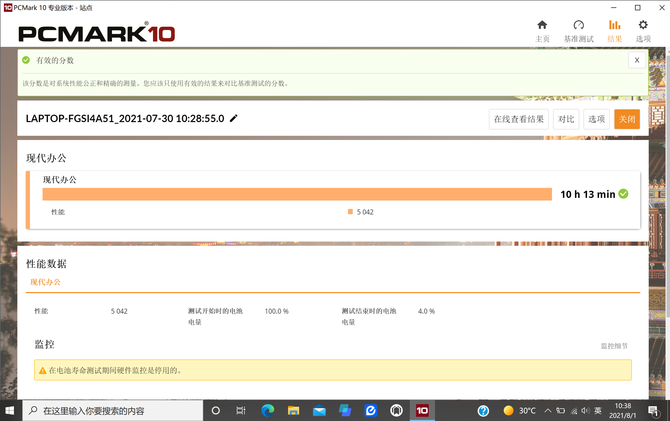Click the orange battery life progress bar
The height and width of the screenshot is (421, 670).
pyautogui.click(x=297, y=194)
